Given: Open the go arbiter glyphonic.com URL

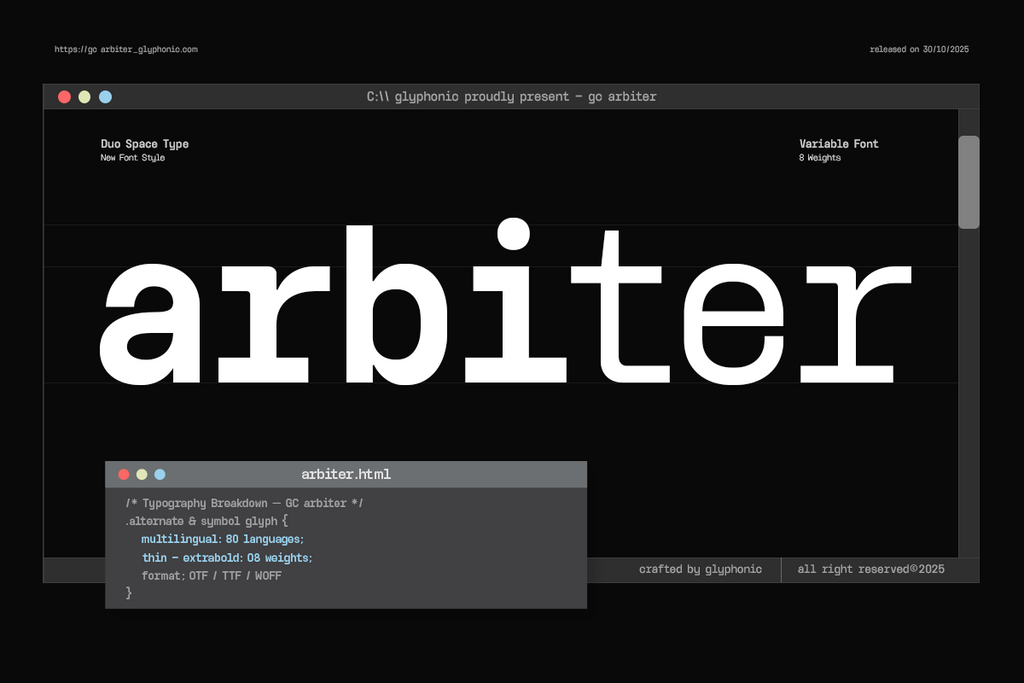Looking at the screenshot, I should tap(126, 49).
